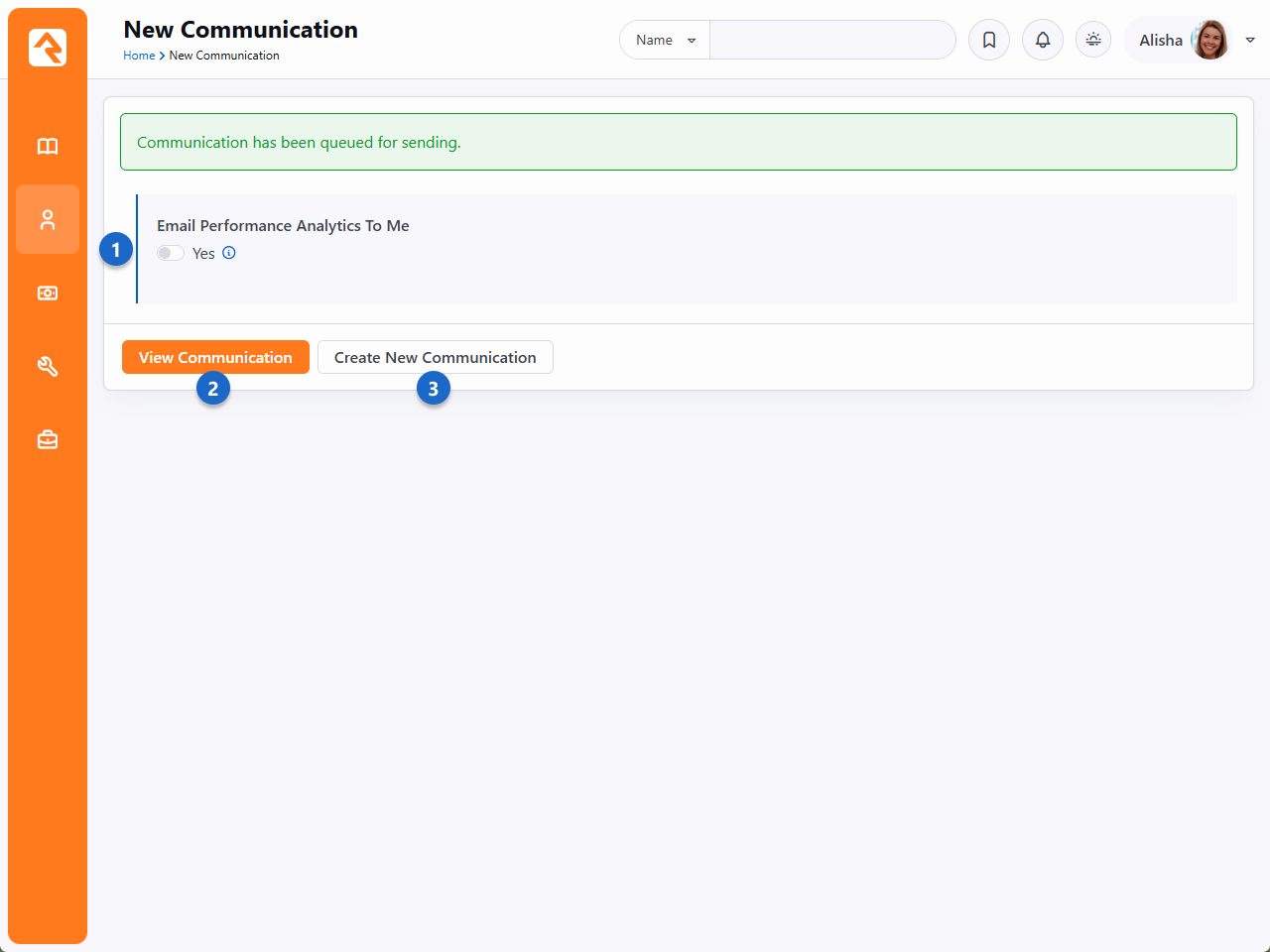Click the View Communication button
The width and height of the screenshot is (1270, 952).
[x=215, y=357]
